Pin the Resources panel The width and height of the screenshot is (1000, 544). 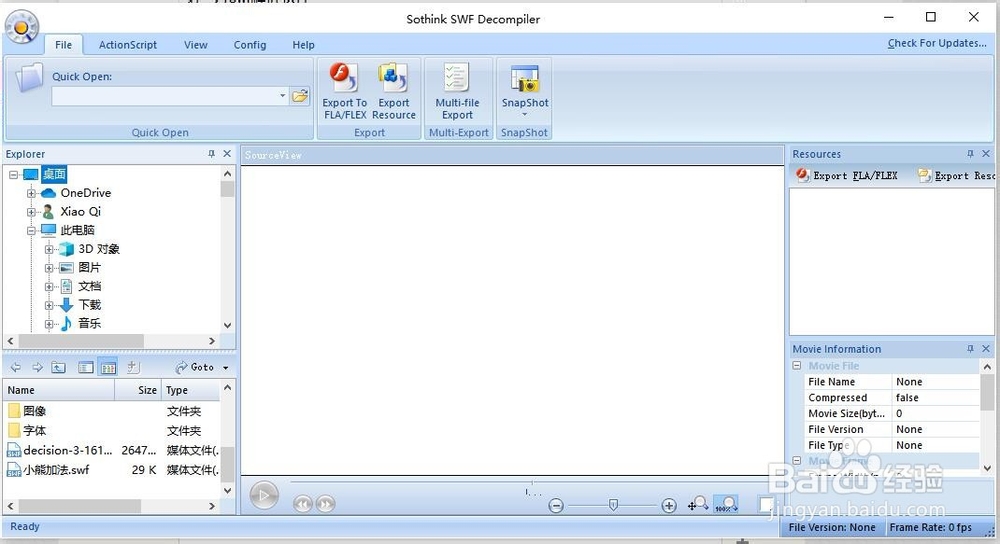(x=971, y=154)
